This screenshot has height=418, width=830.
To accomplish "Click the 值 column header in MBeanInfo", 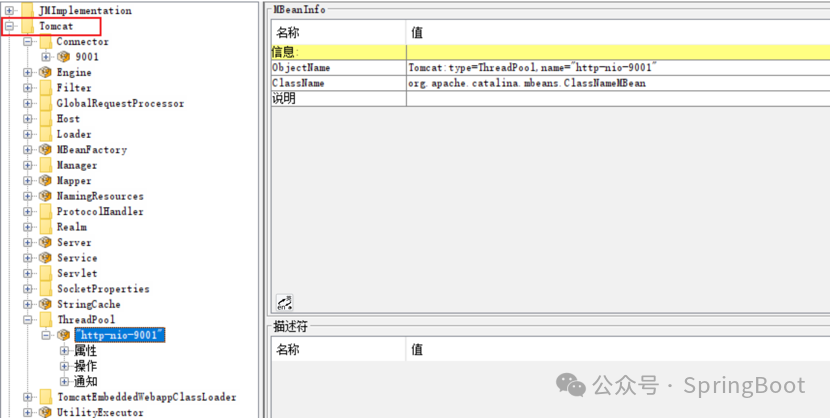I will (x=618, y=33).
